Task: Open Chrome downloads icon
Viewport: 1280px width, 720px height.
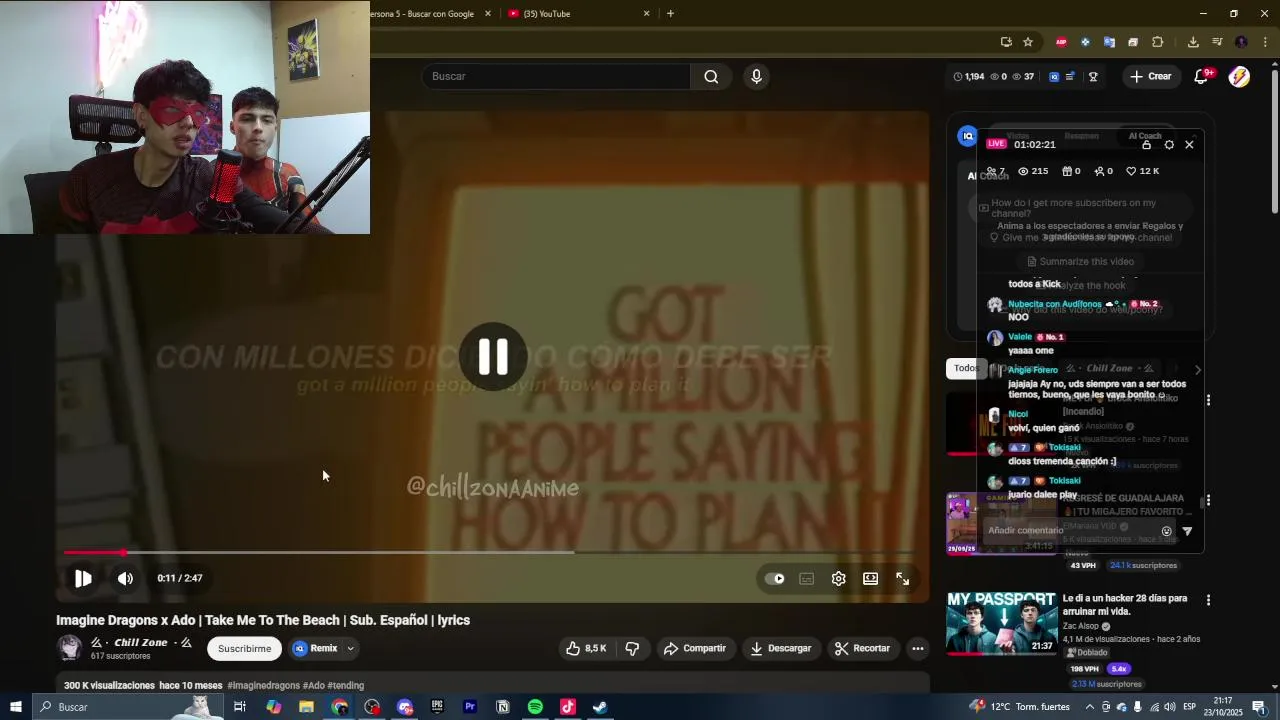Action: point(1193,42)
